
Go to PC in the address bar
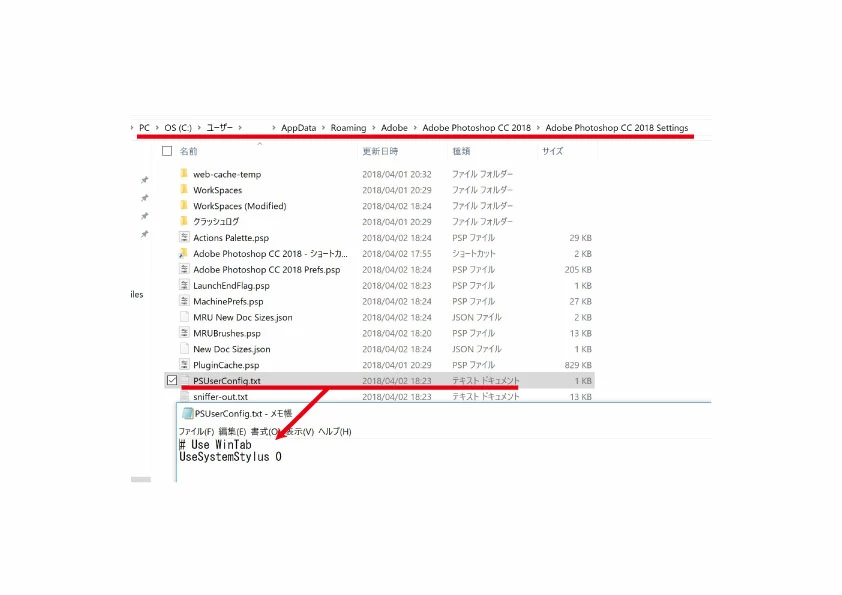[144, 128]
